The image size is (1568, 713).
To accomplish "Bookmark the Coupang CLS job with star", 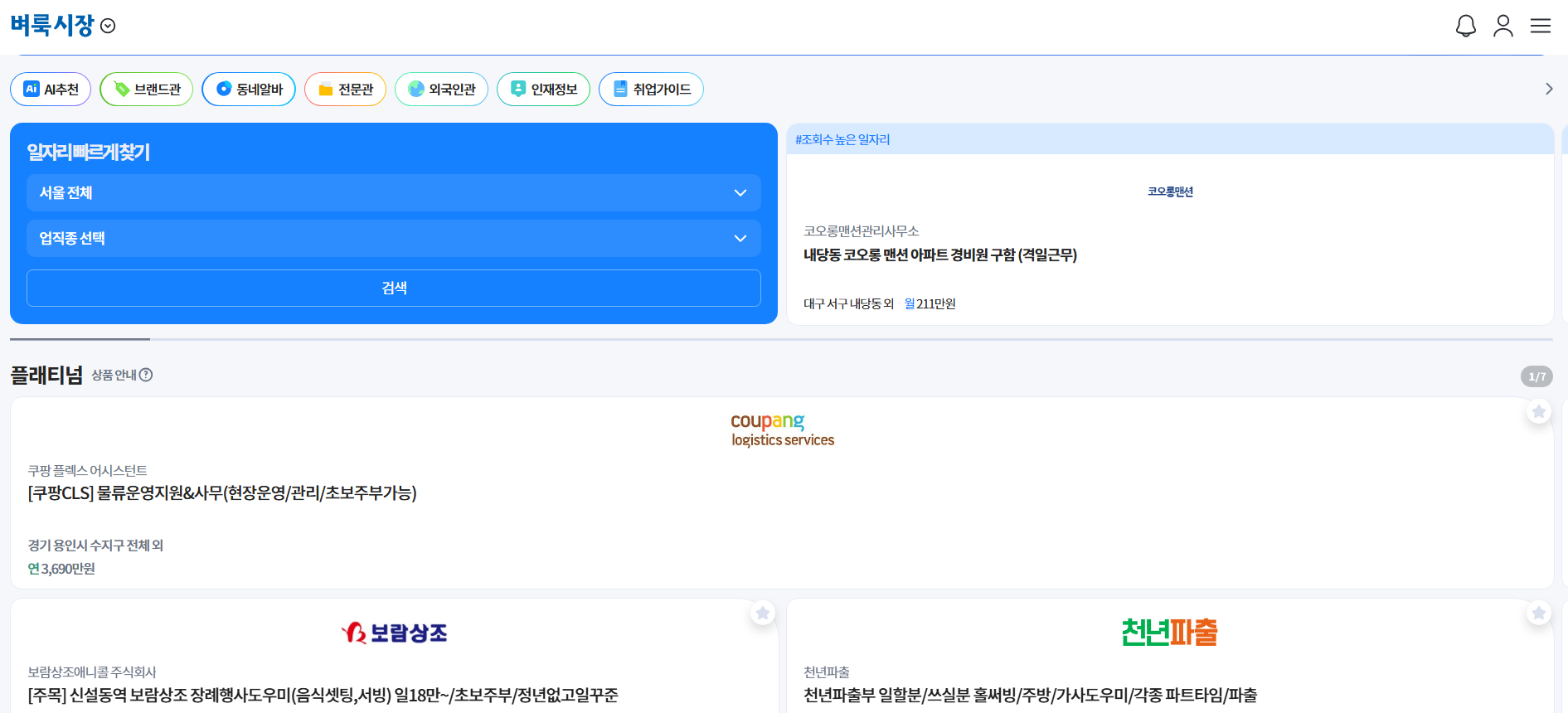I will tap(1538, 411).
